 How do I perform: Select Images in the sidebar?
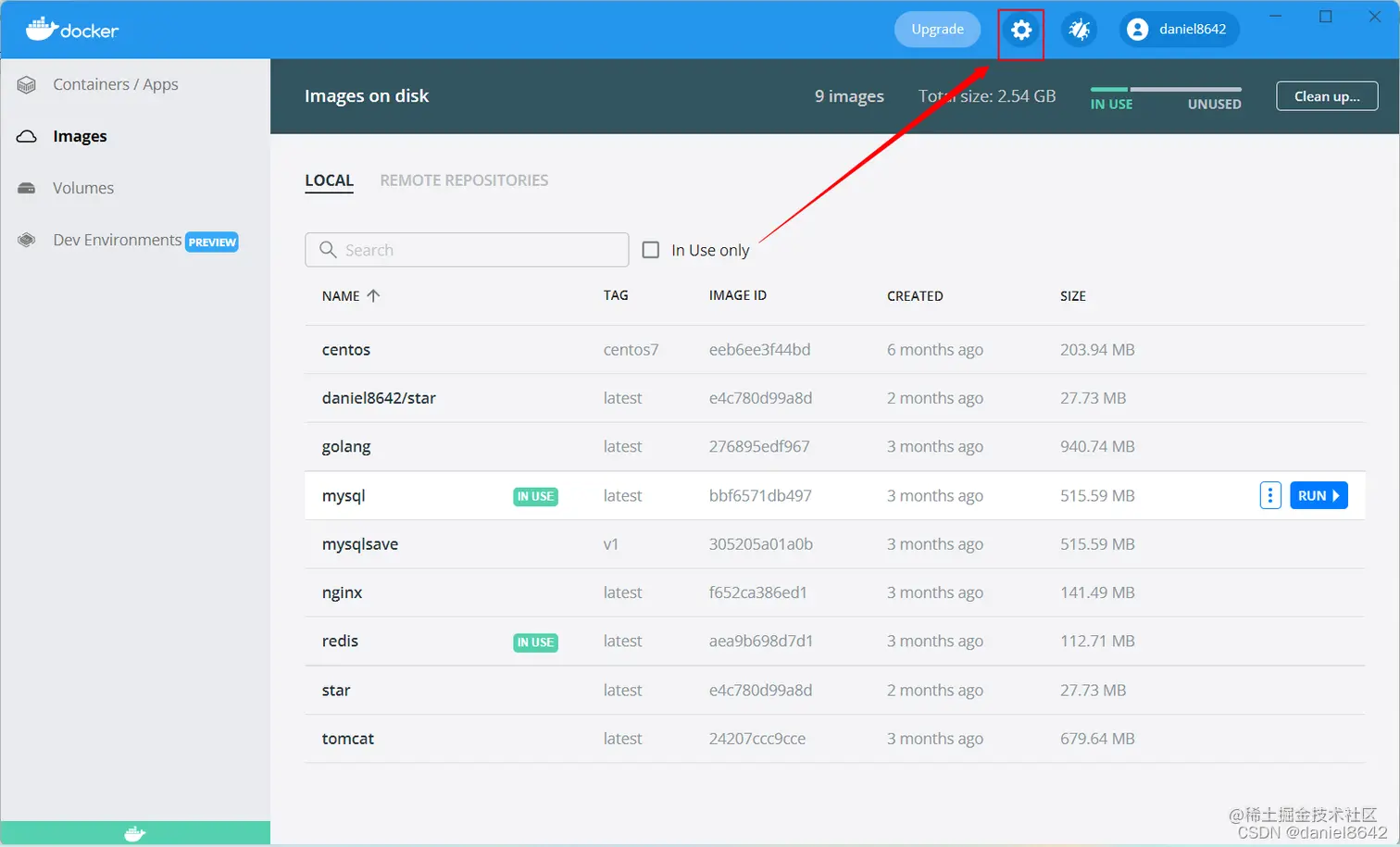coord(80,136)
